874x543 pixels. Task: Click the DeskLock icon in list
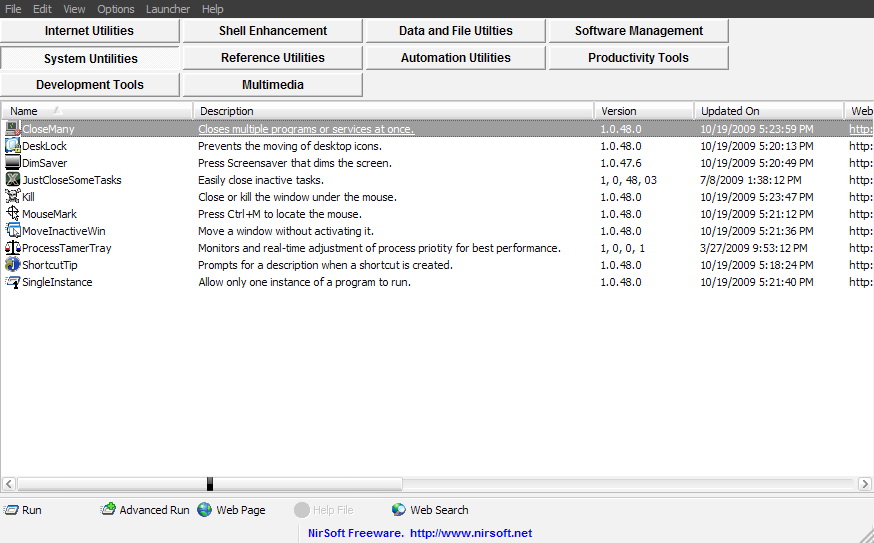pos(13,146)
